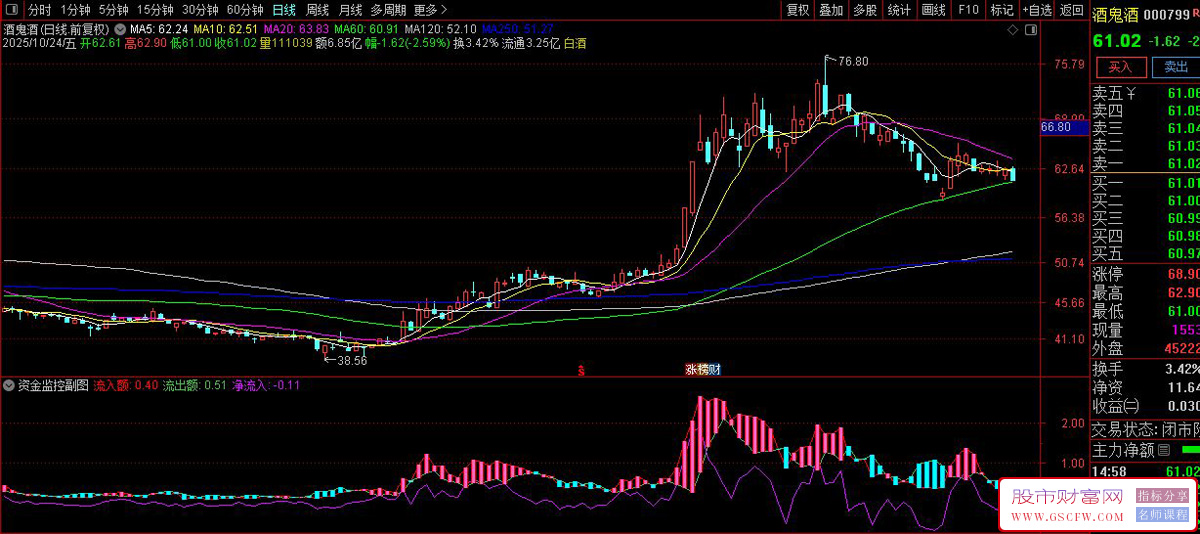Screen dimensions: 1200x534
Task: Click the 榜 tag on timeline
Action: 702,369
